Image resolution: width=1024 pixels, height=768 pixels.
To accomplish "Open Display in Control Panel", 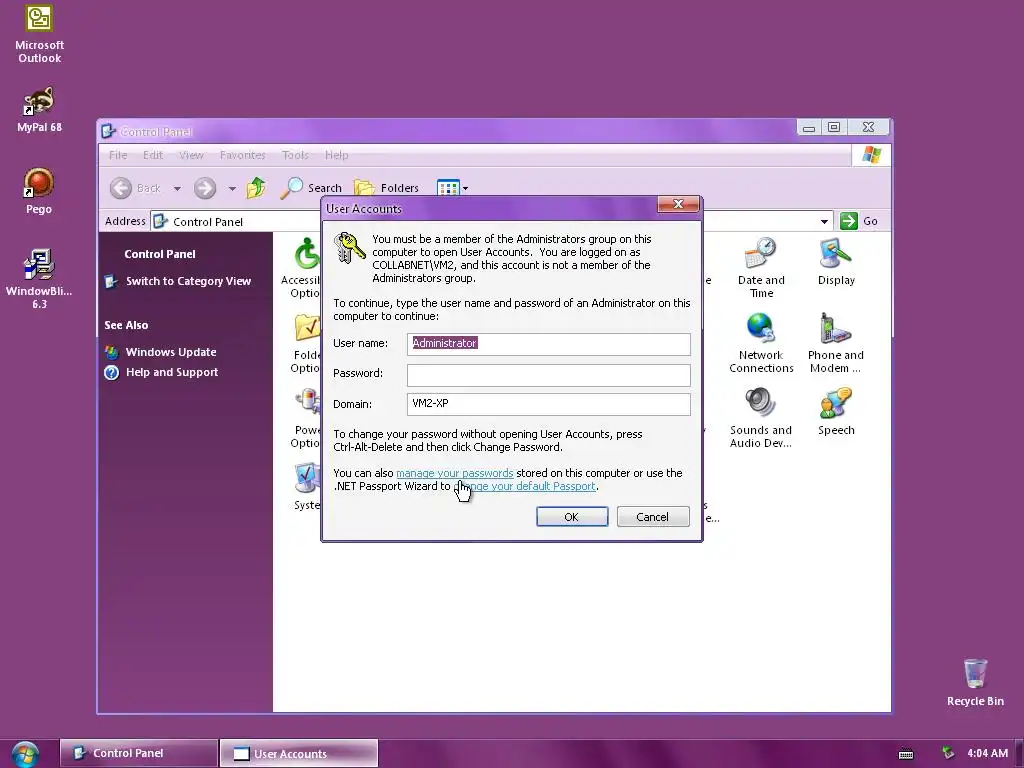I will pos(836,262).
